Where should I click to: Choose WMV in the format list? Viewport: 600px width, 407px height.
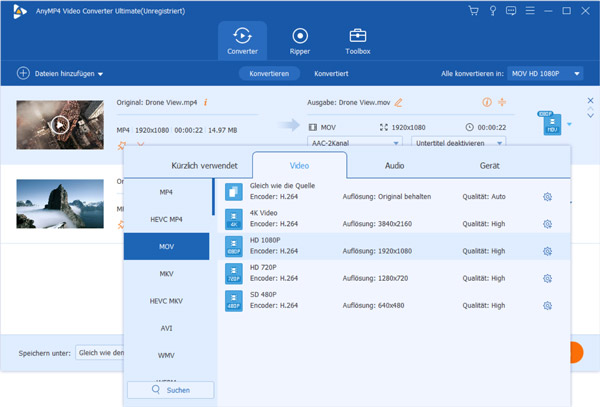pyautogui.click(x=166, y=355)
